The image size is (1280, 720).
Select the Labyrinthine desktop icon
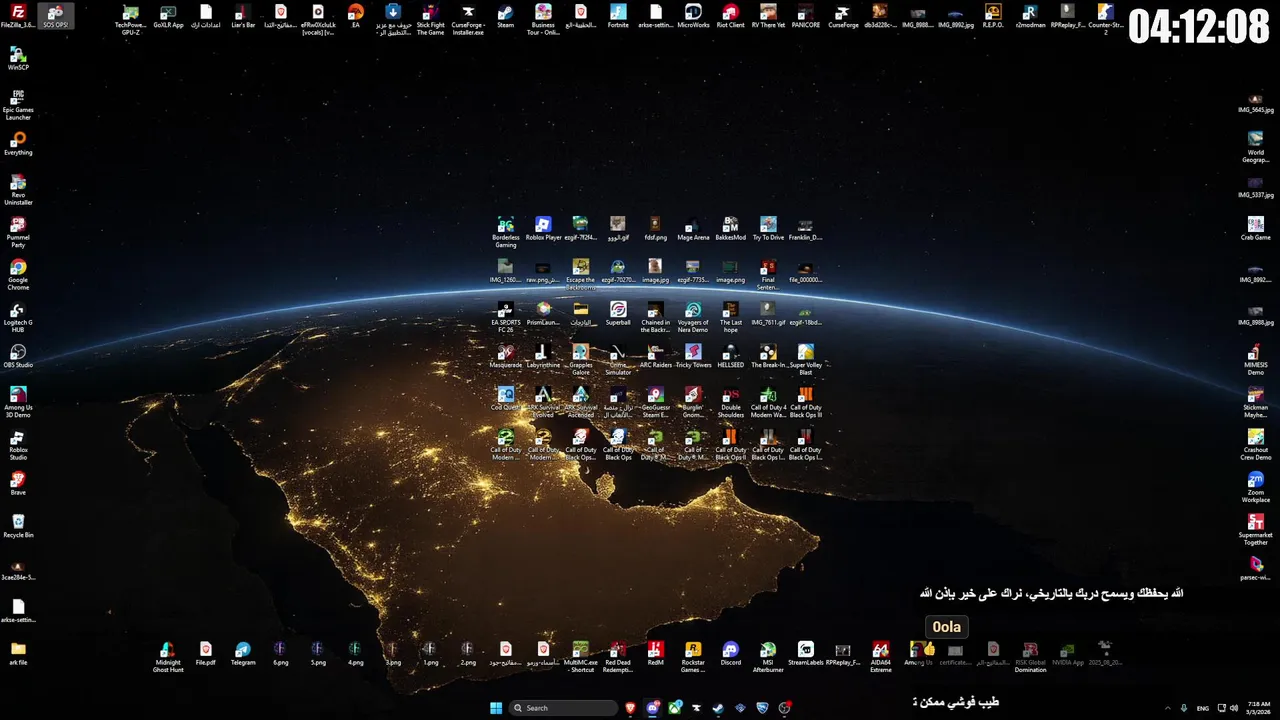[x=543, y=357]
